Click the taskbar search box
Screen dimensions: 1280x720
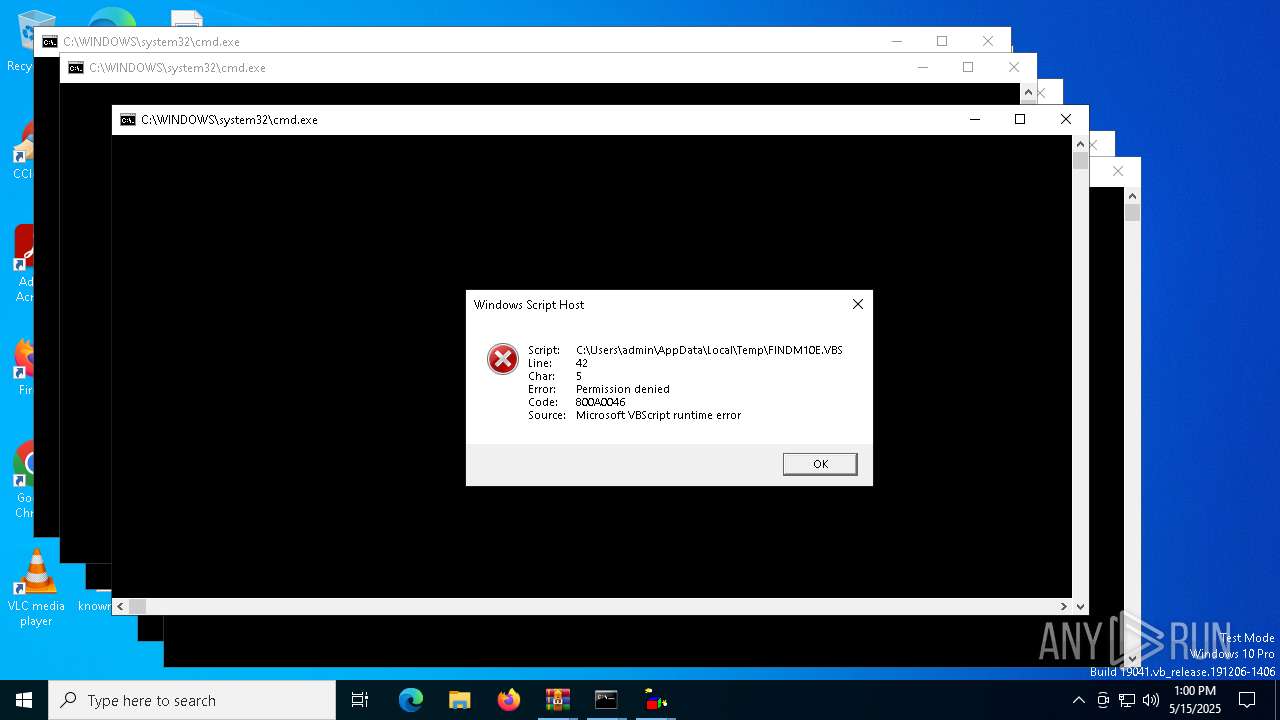[x=192, y=700]
